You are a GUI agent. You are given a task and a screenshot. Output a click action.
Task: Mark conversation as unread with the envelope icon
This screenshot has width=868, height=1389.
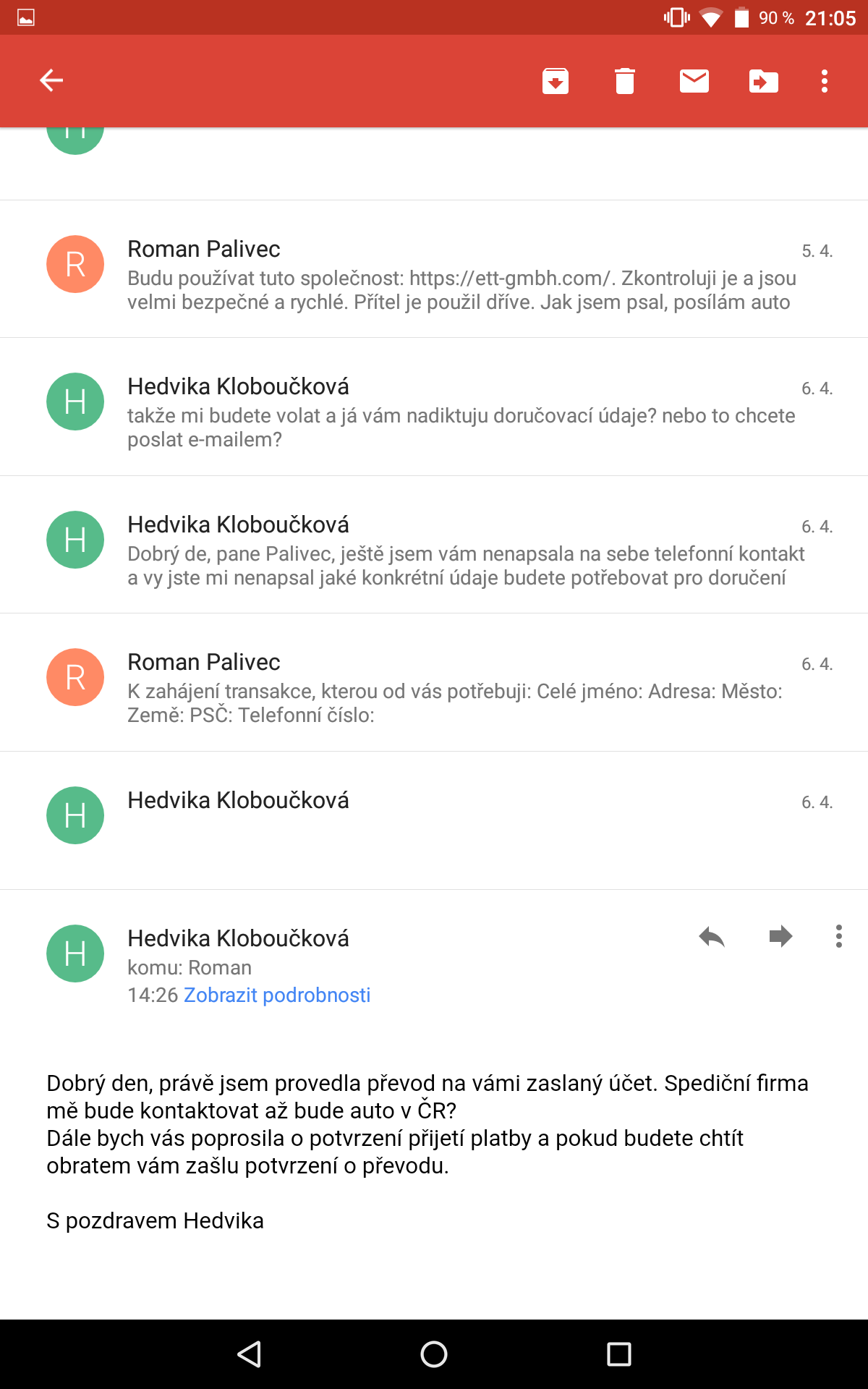pos(694,81)
